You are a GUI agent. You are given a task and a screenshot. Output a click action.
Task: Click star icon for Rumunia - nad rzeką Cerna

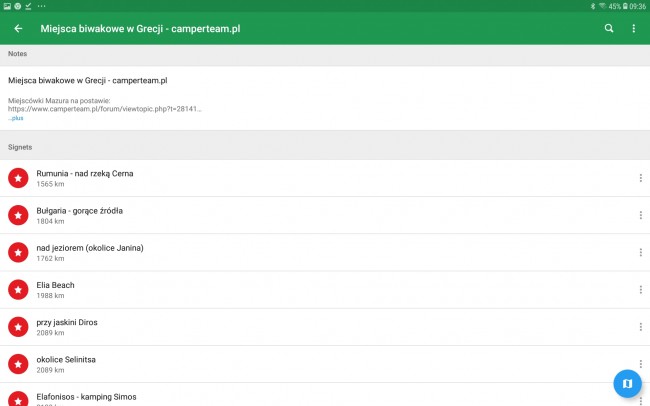click(18, 178)
